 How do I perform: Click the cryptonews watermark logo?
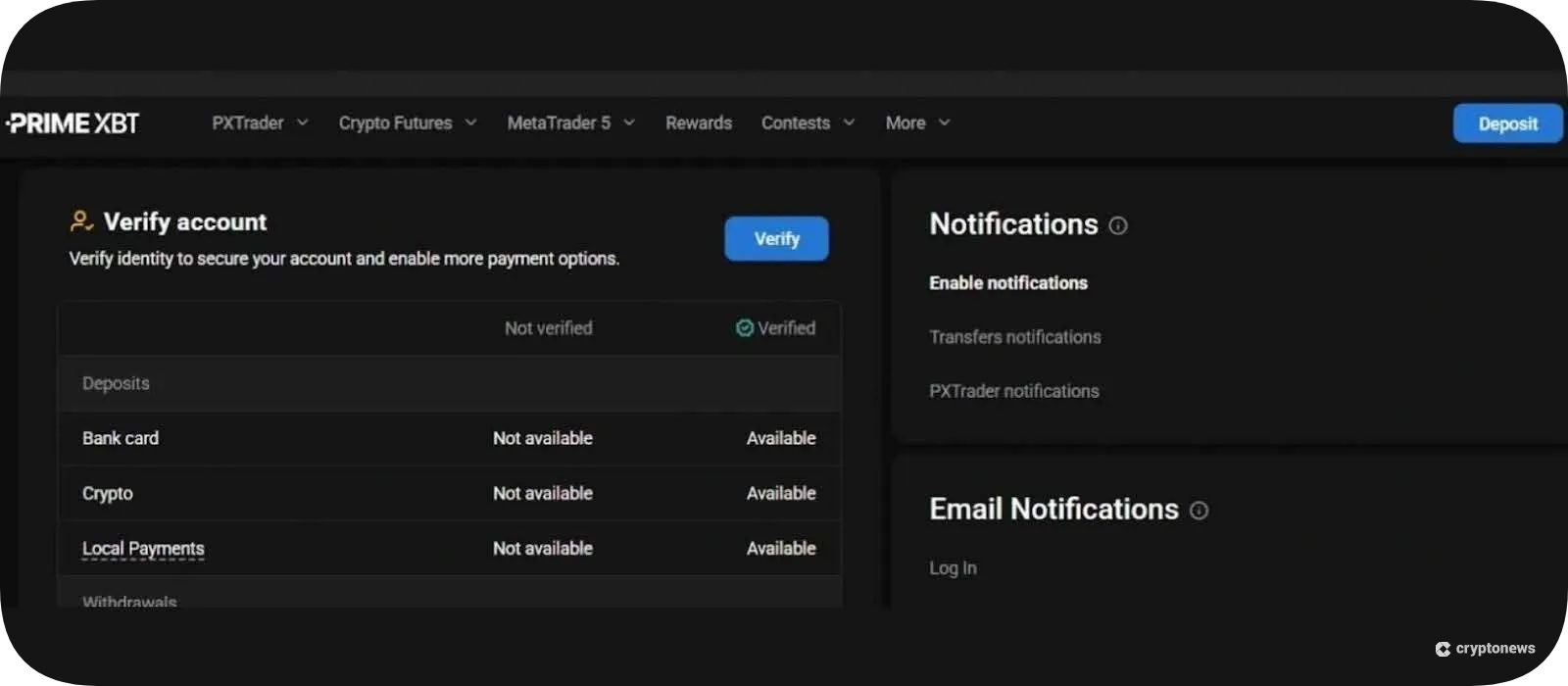[x=1486, y=649]
